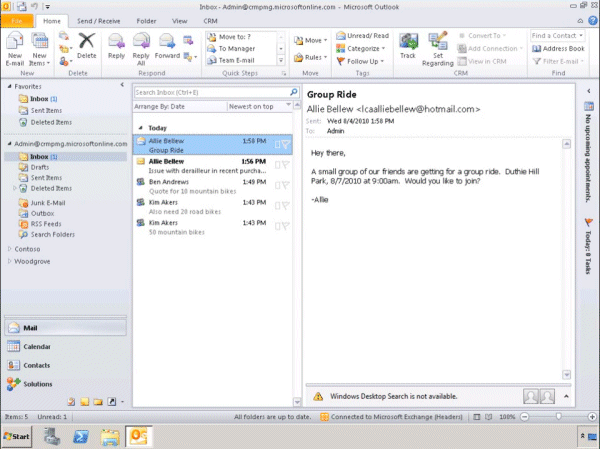Create a New E-mail message
The width and height of the screenshot is (600, 449).
(x=15, y=49)
